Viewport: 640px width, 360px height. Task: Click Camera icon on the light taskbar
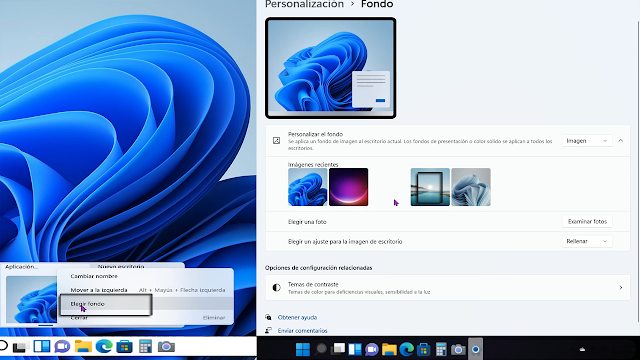coord(166,347)
